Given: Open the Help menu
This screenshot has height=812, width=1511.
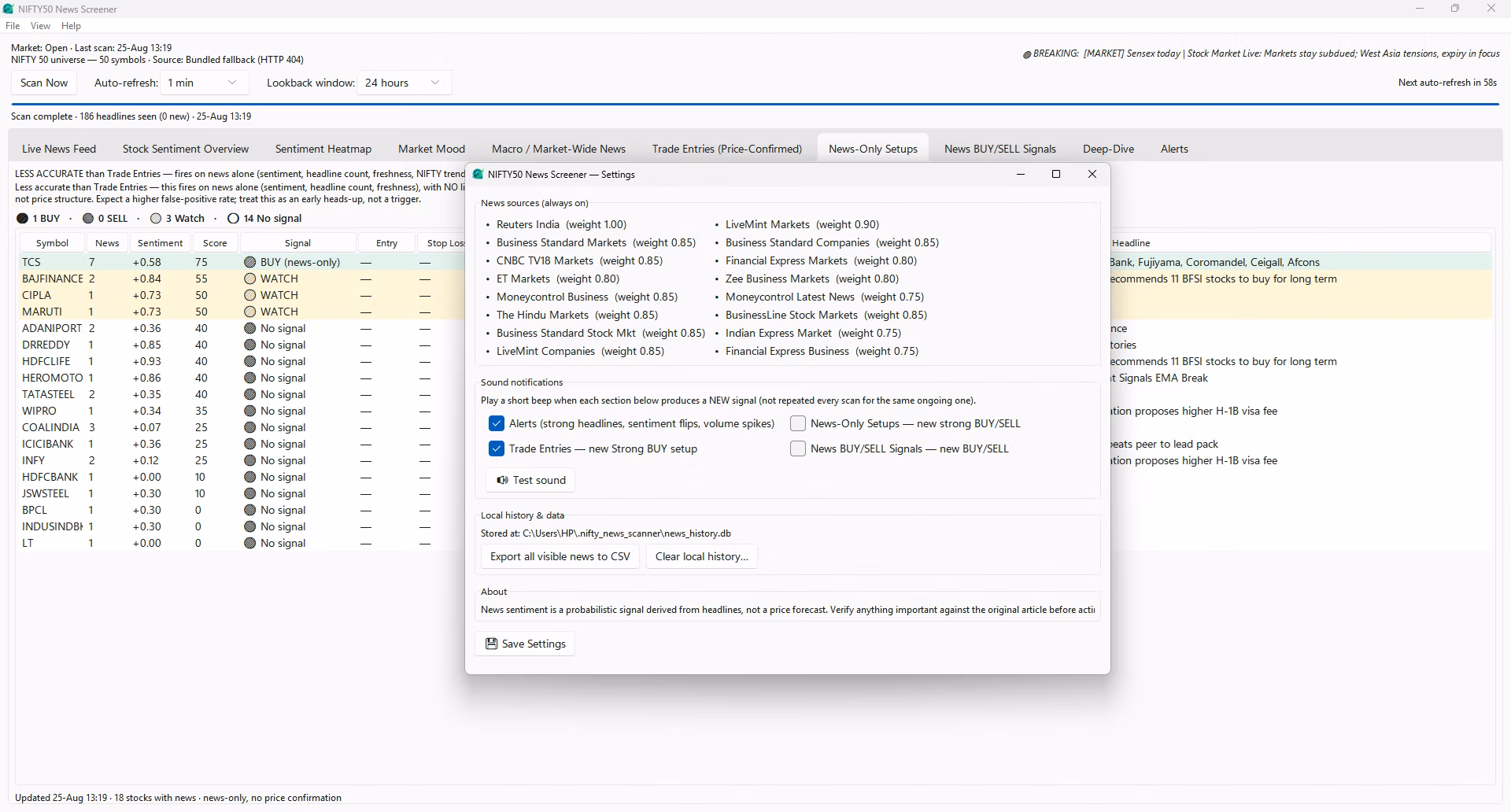Looking at the screenshot, I should coord(71,26).
